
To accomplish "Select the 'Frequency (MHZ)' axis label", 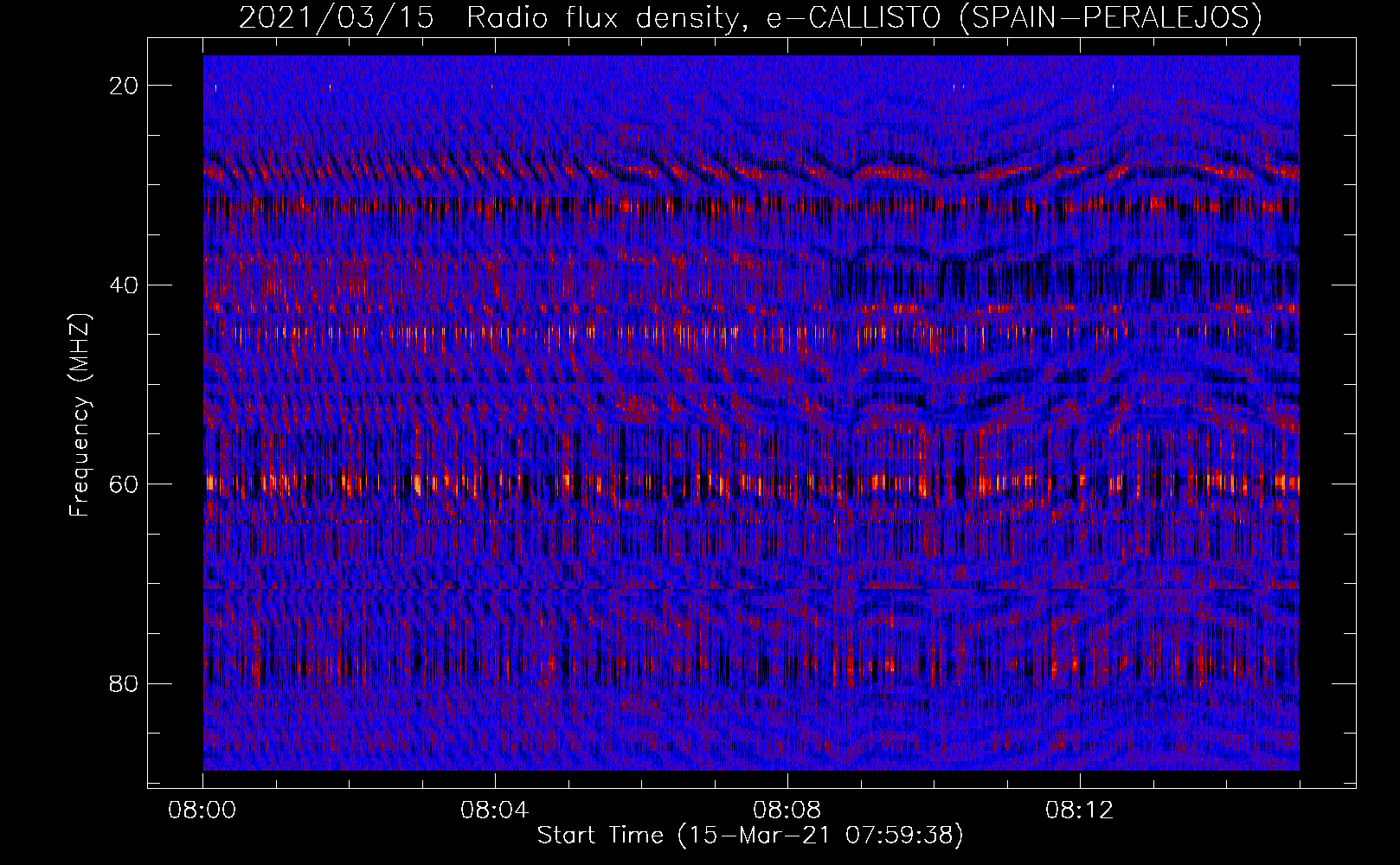I will pyautogui.click(x=80, y=414).
